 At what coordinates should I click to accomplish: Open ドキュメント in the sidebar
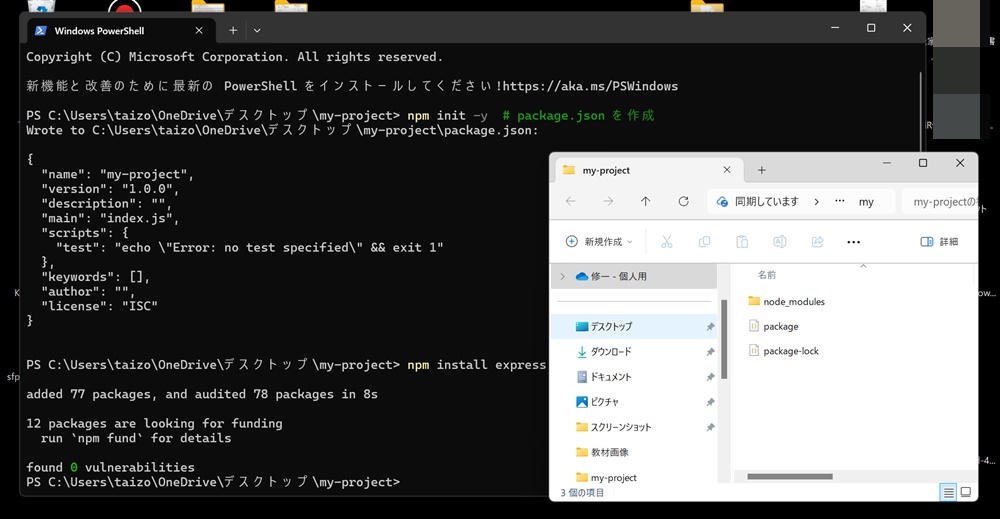(x=603, y=377)
